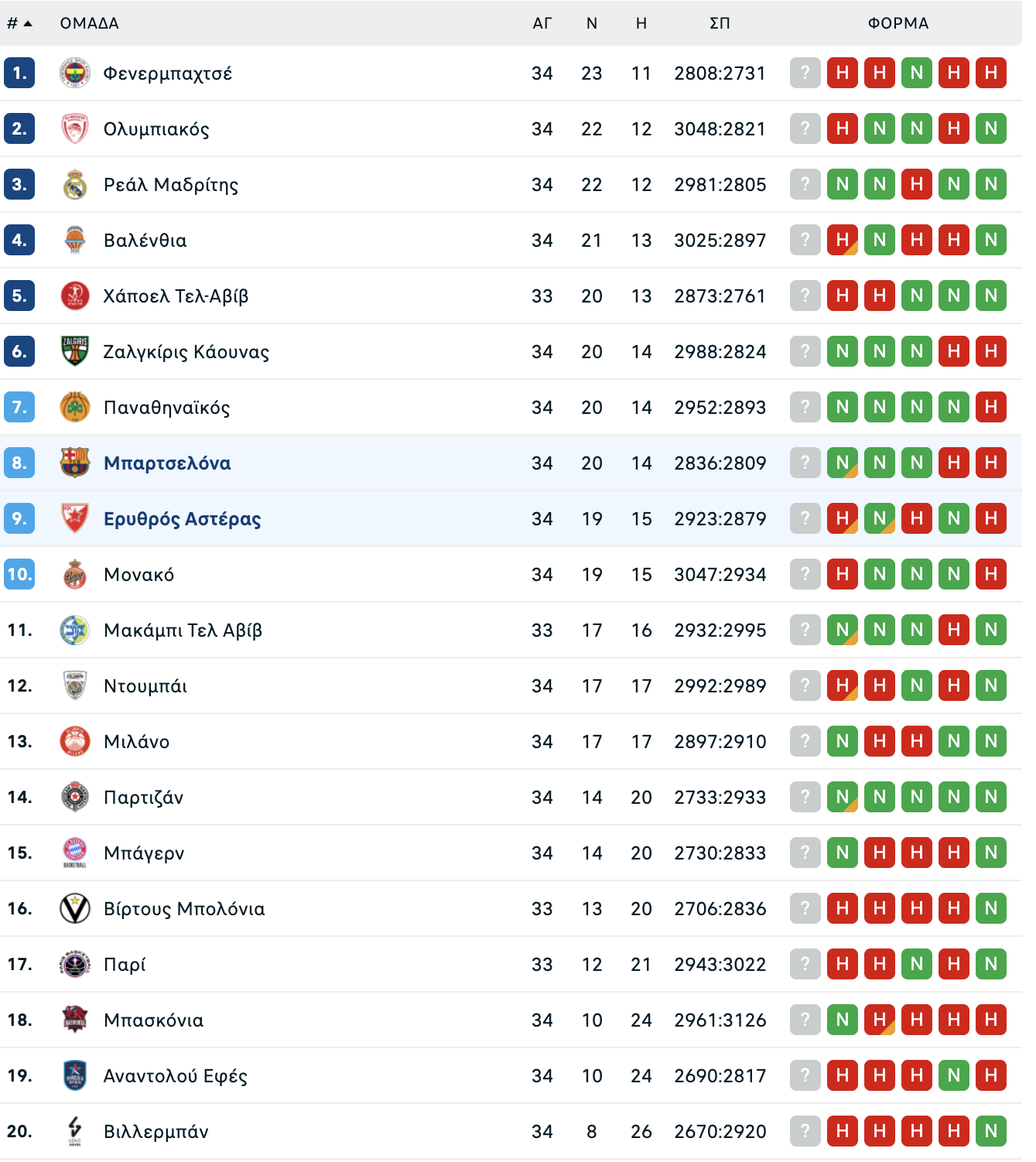Click Partizan's first green N form badge

pos(843,797)
